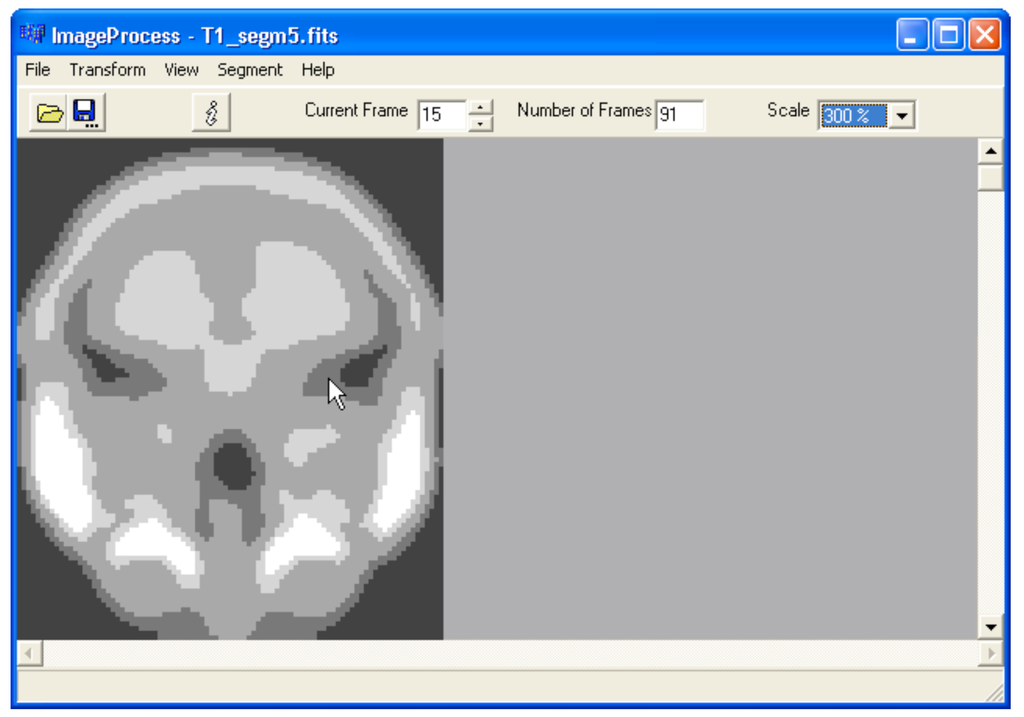Click the horizontal scrollbar right arrow

990,654
